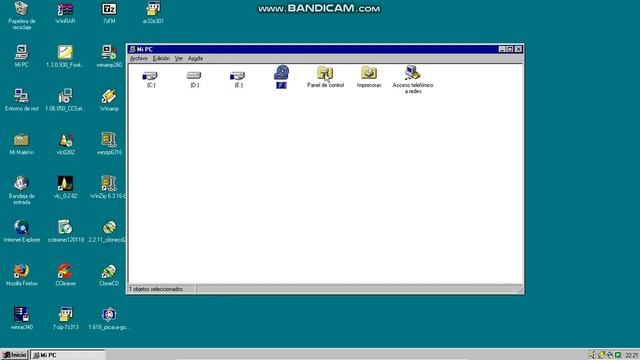Viewport: 640px width, 360px height.
Task: Select the (C:) drive icon
Action: coord(150,76)
